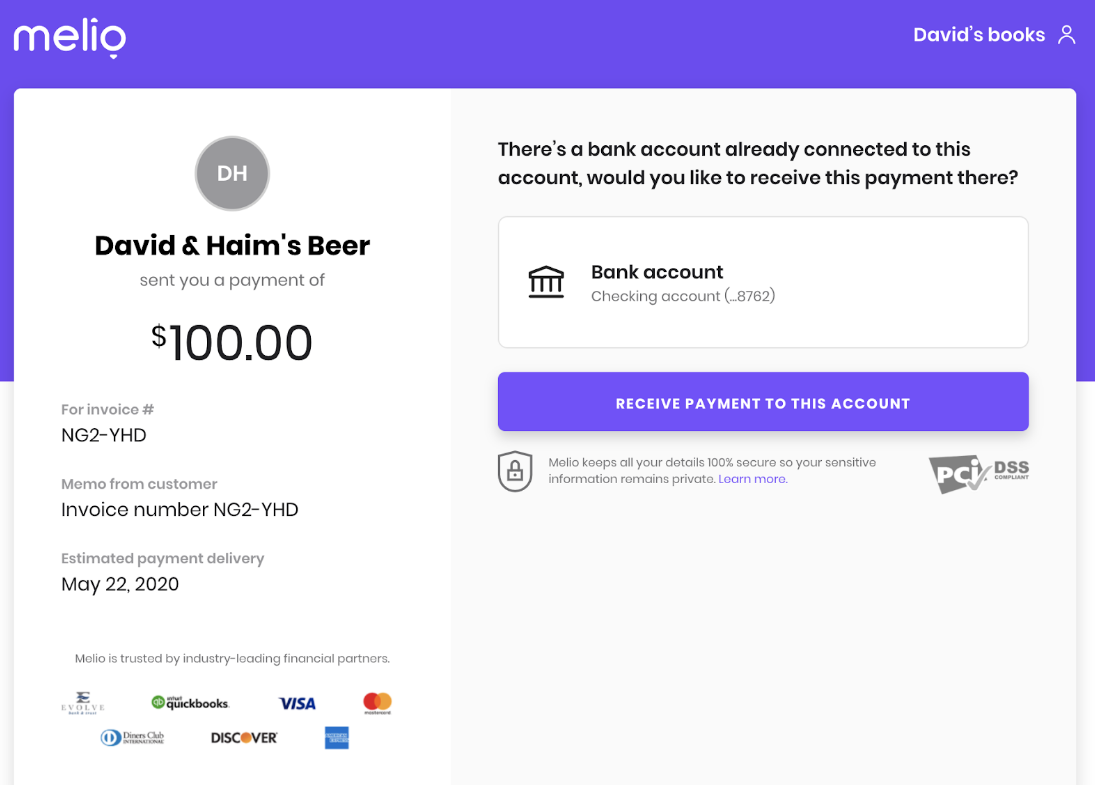The width and height of the screenshot is (1095, 785).
Task: Click the DH avatar circle
Action: click(x=232, y=173)
